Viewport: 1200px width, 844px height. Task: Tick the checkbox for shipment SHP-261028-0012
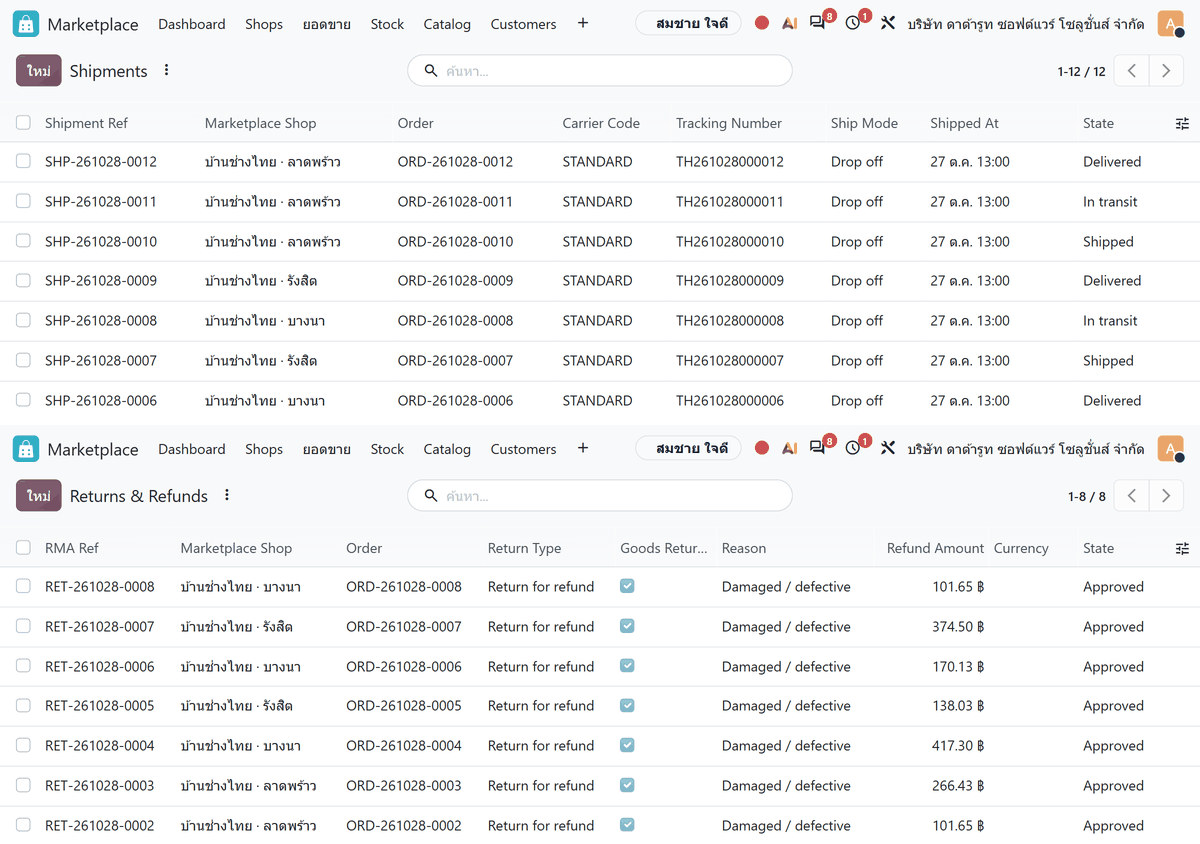(x=23, y=161)
